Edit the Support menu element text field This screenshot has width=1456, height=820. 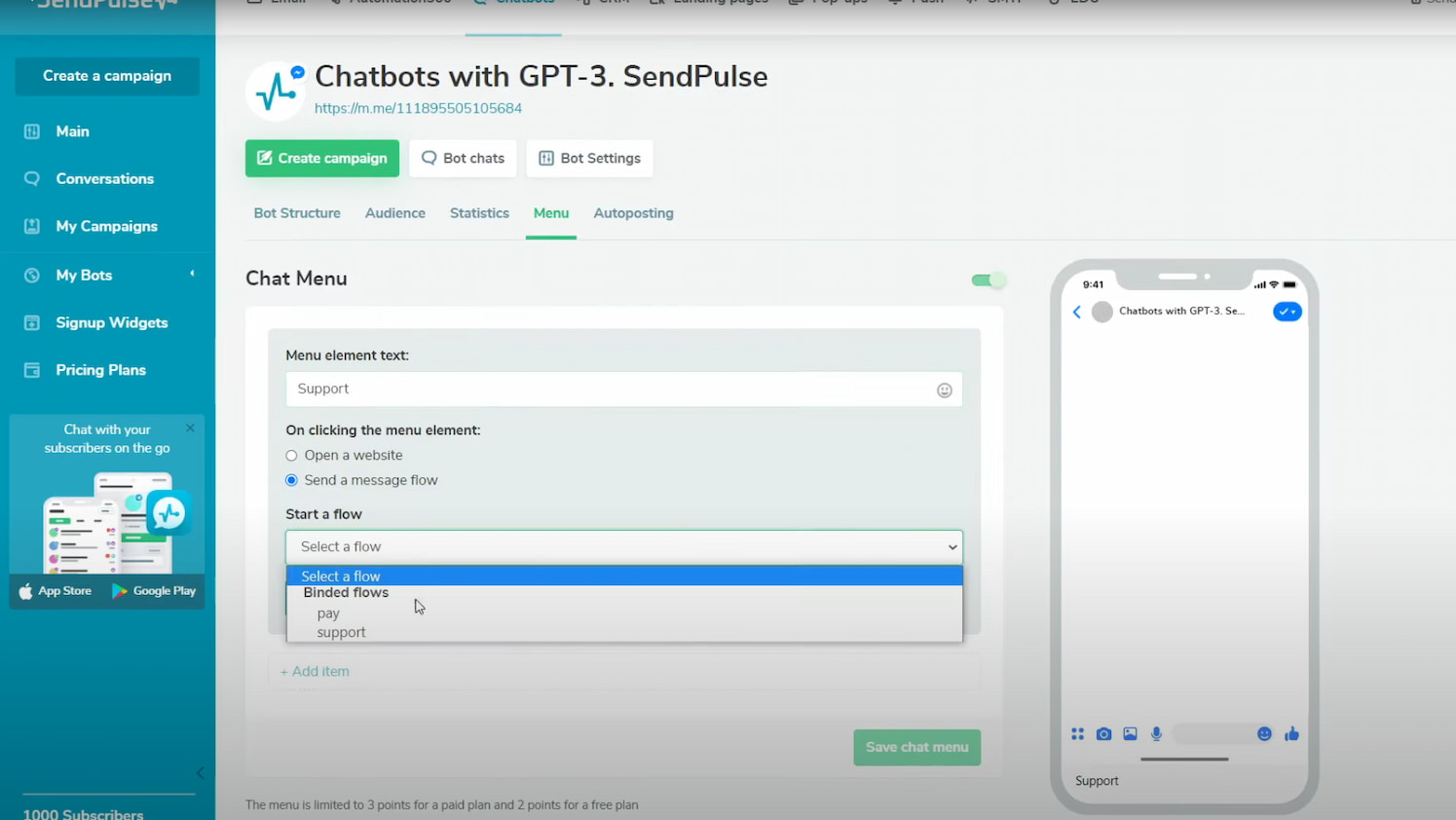(604, 389)
